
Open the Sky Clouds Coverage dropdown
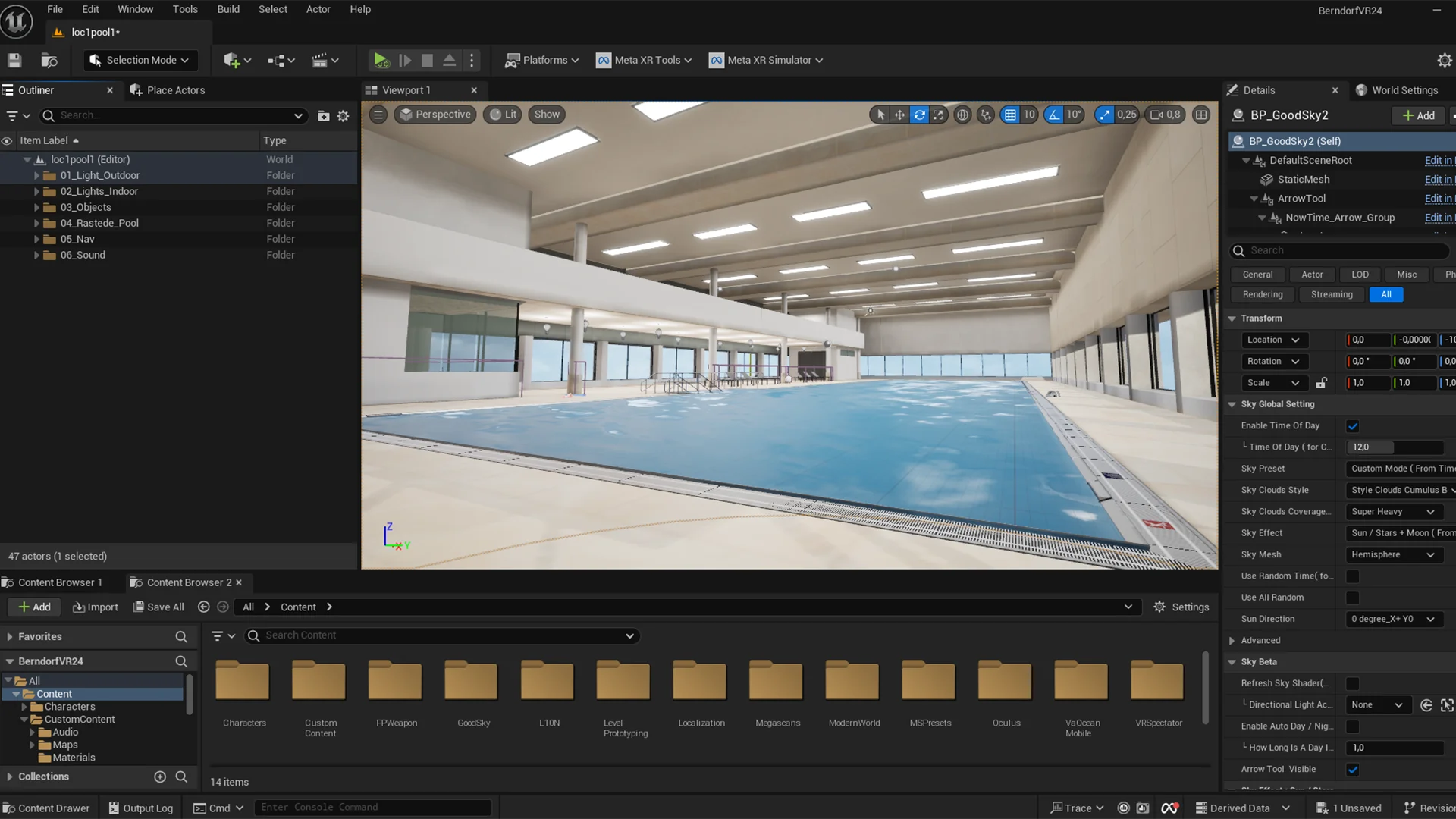coord(1394,512)
